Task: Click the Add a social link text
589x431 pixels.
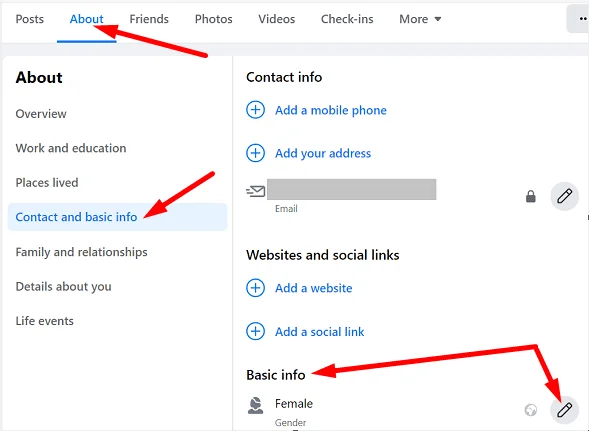Action: [319, 331]
